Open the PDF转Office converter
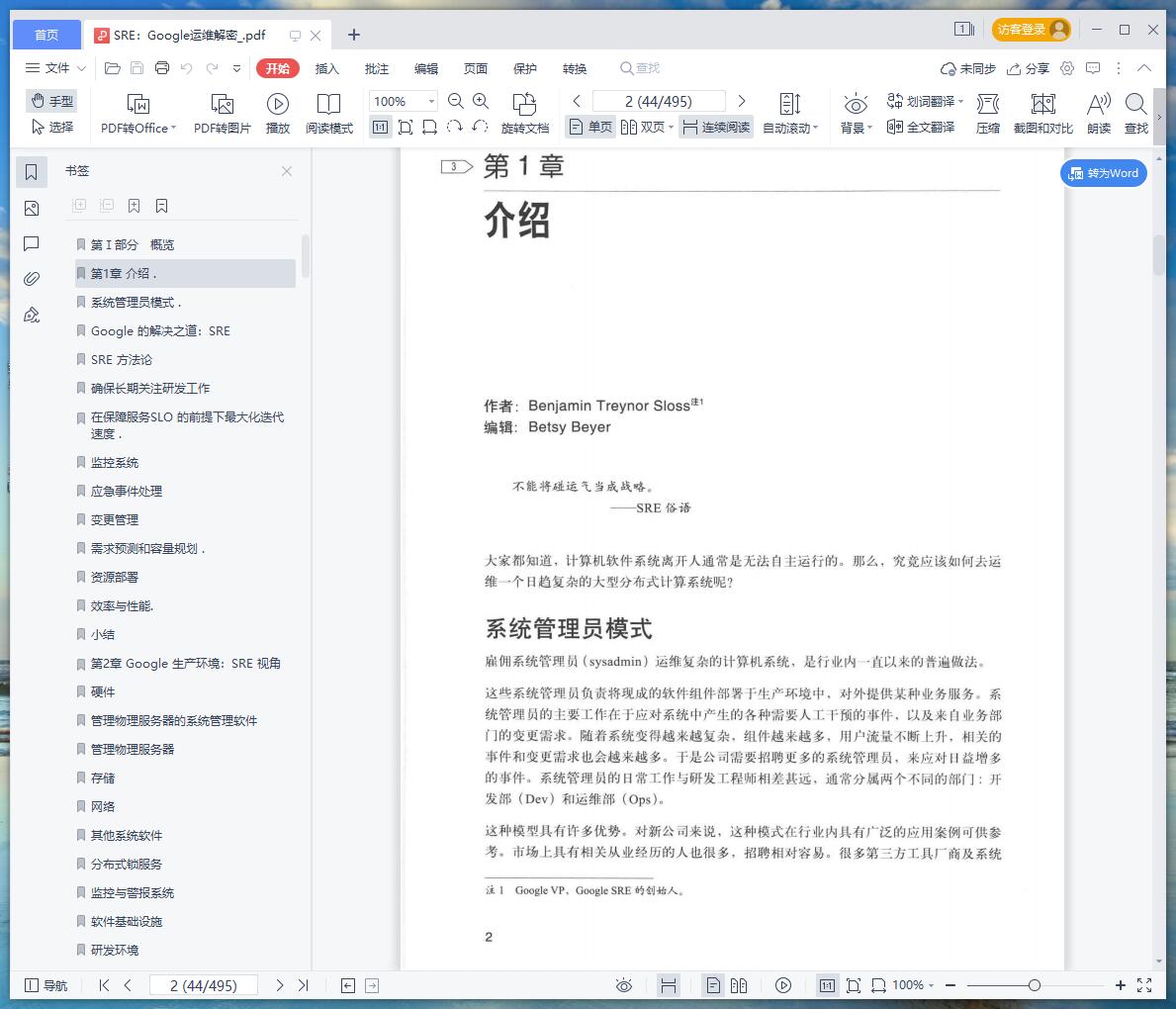 (x=138, y=114)
